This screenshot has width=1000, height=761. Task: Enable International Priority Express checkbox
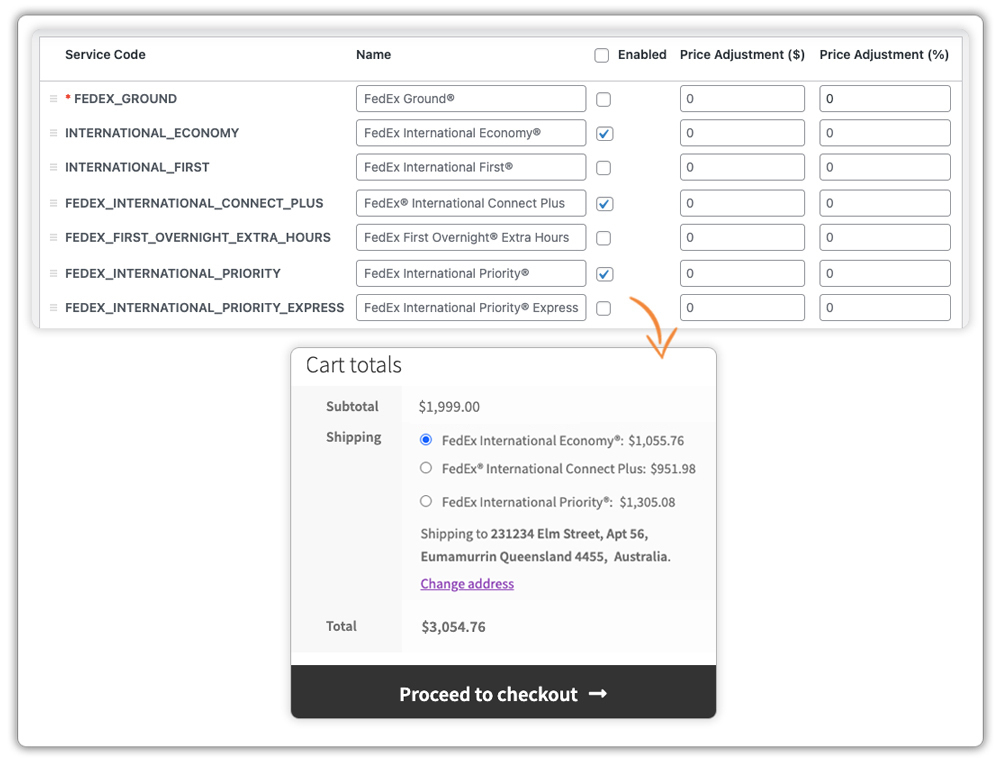pos(603,308)
